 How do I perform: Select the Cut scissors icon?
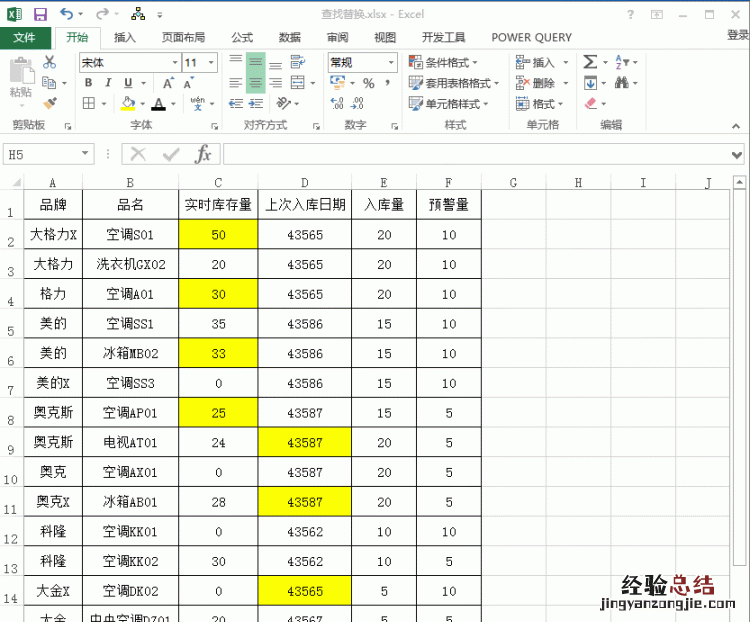click(x=49, y=62)
